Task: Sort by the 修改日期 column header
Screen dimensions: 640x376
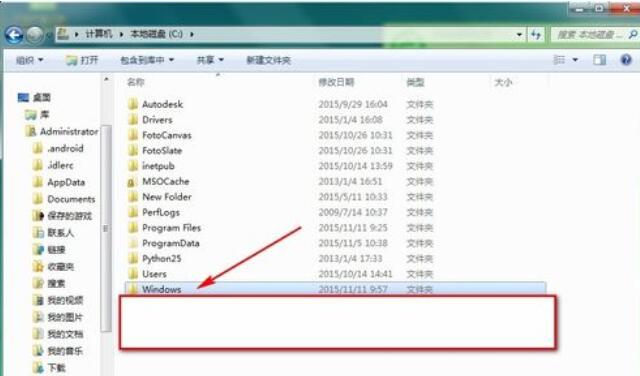Action: pyautogui.click(x=336, y=82)
